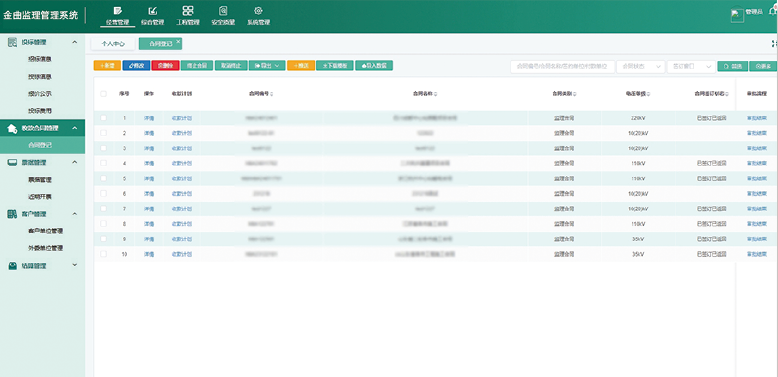Open the 系统管理 gear icon
This screenshot has height=377, width=778.
coord(259,11)
